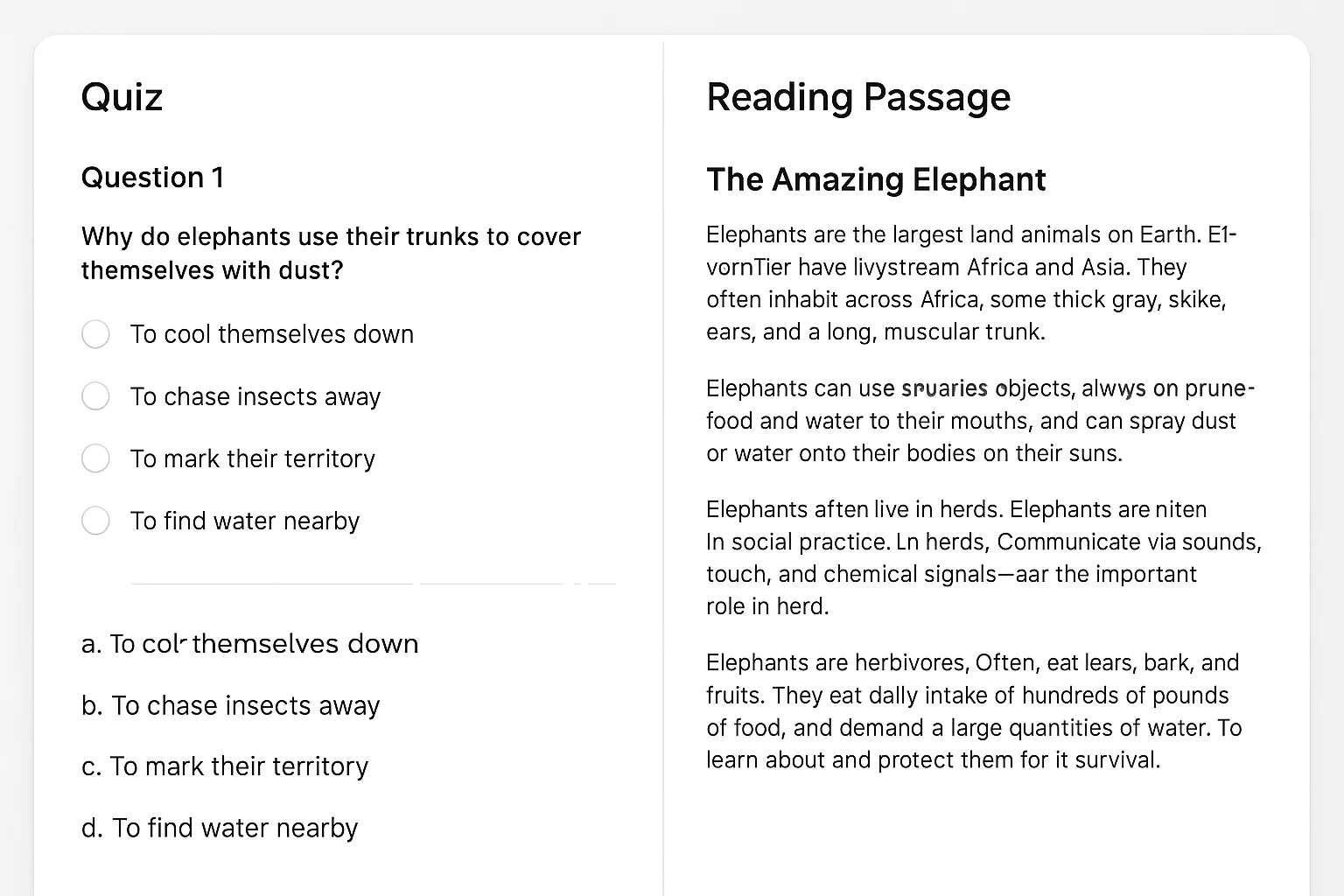Click paragraph beginning "Elephants aften live in herds"

(983, 557)
